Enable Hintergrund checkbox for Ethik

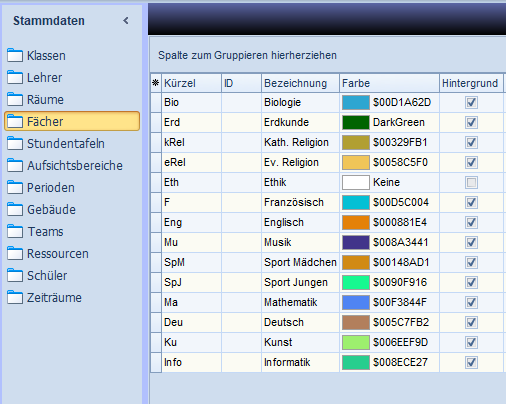point(471,182)
